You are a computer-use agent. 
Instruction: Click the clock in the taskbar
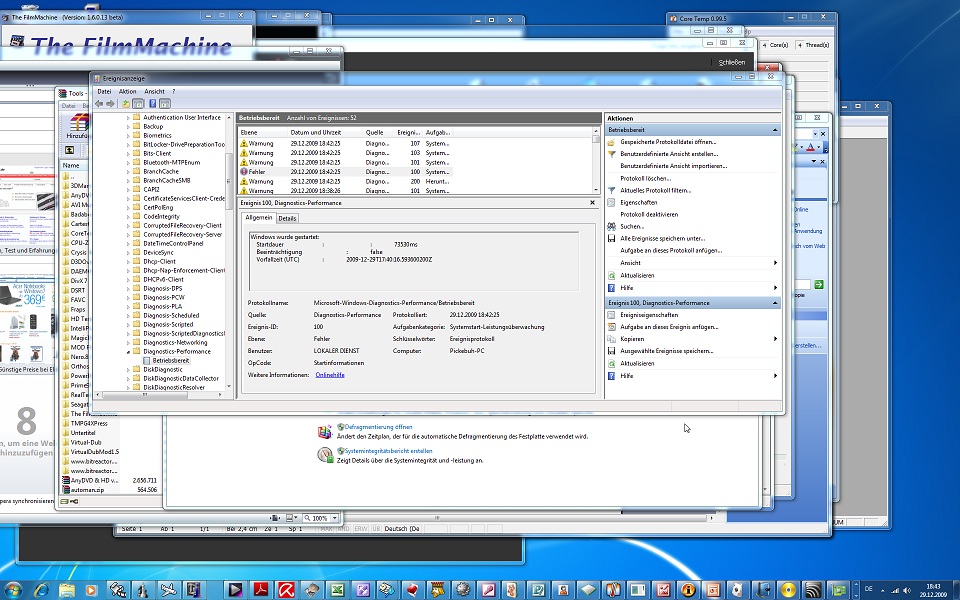pos(933,590)
